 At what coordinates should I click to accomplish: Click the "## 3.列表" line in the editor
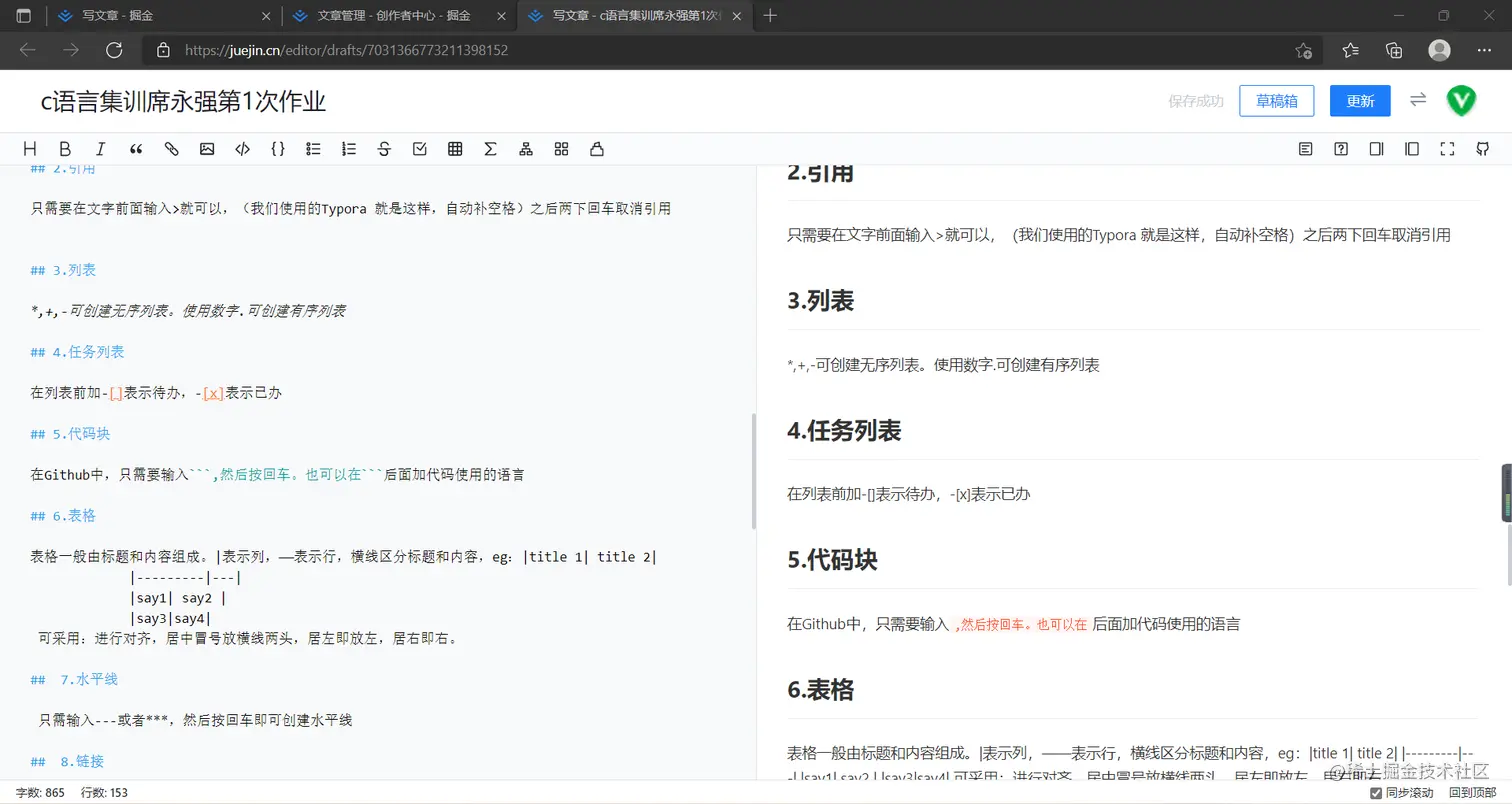pos(63,270)
